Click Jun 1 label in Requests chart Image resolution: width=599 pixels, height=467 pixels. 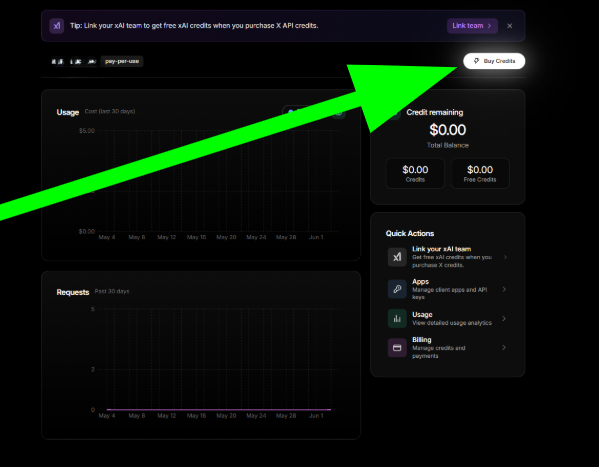click(316, 416)
